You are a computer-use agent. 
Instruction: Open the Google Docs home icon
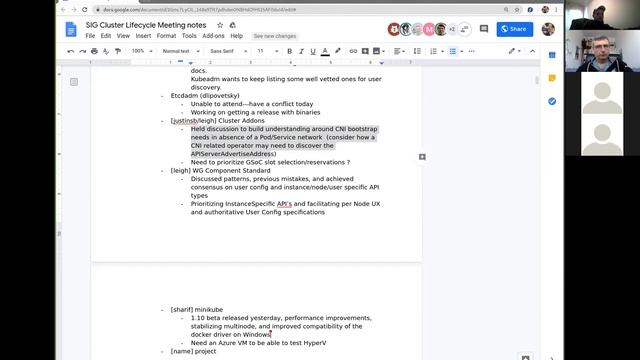point(71,29)
